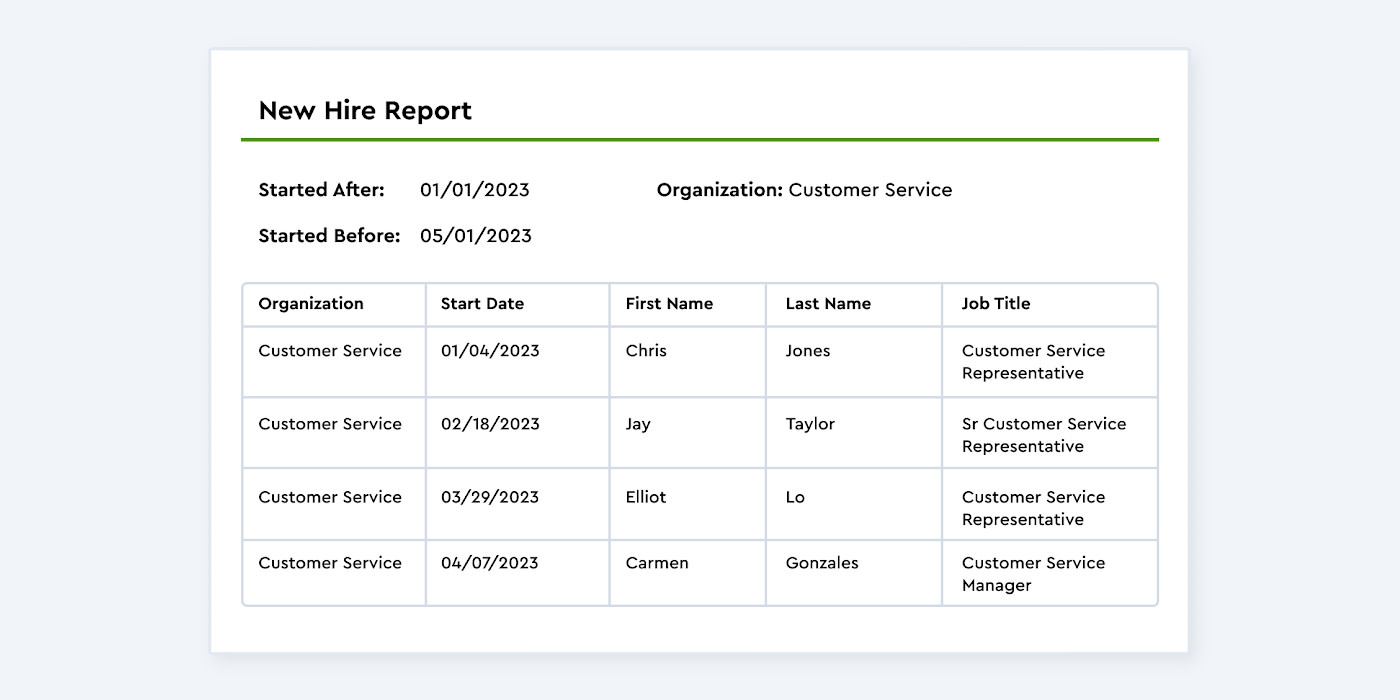Sort by the Organization column header
The height and width of the screenshot is (700, 1400).
point(311,304)
